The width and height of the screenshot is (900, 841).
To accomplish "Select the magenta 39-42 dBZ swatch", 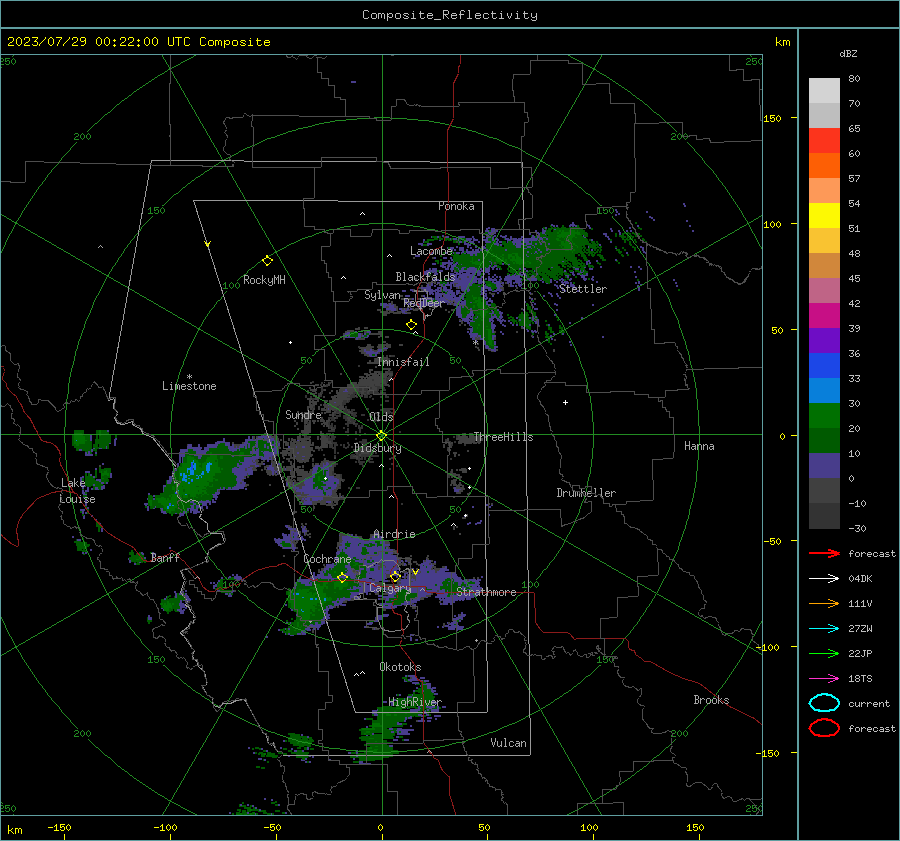I will pyautogui.click(x=824, y=316).
